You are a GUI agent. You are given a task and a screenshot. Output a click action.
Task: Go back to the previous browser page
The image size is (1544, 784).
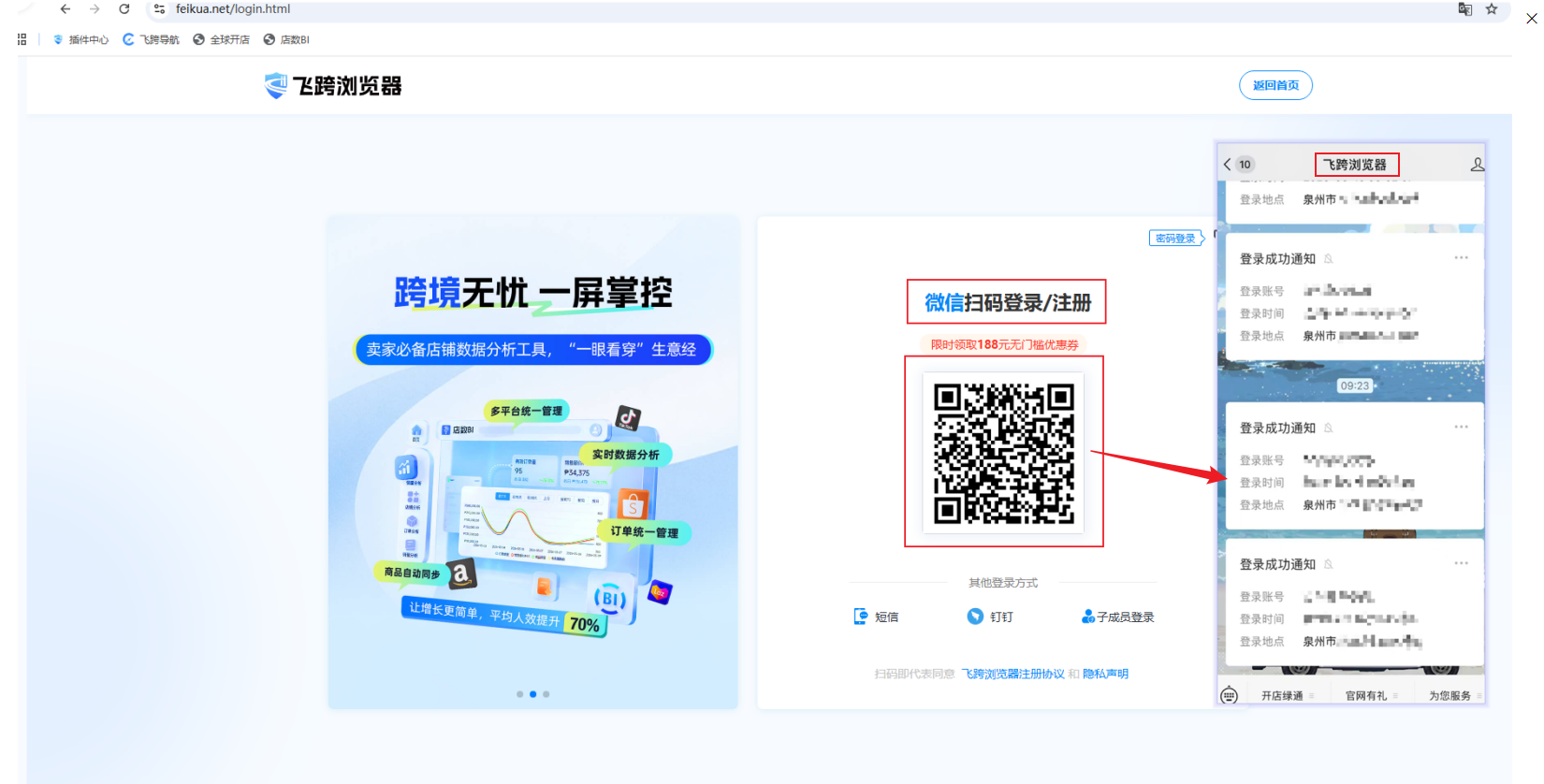click(65, 9)
